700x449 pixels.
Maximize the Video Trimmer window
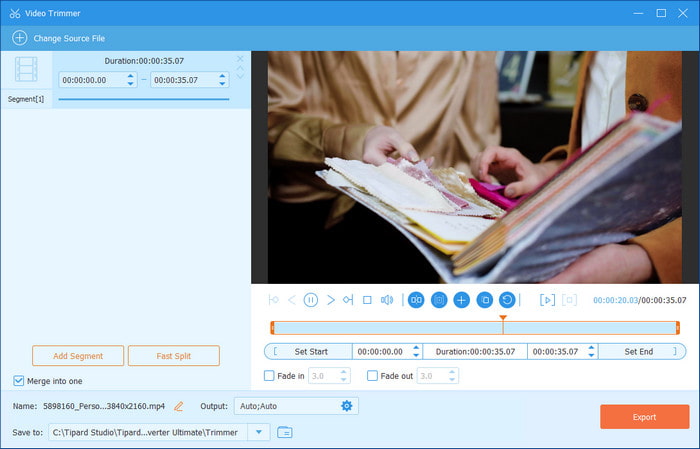tap(661, 13)
